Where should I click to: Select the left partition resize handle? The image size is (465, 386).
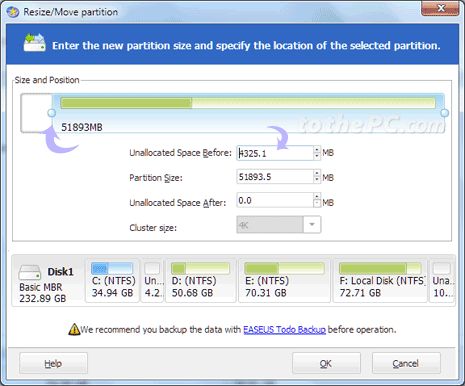pyautogui.click(x=52, y=113)
